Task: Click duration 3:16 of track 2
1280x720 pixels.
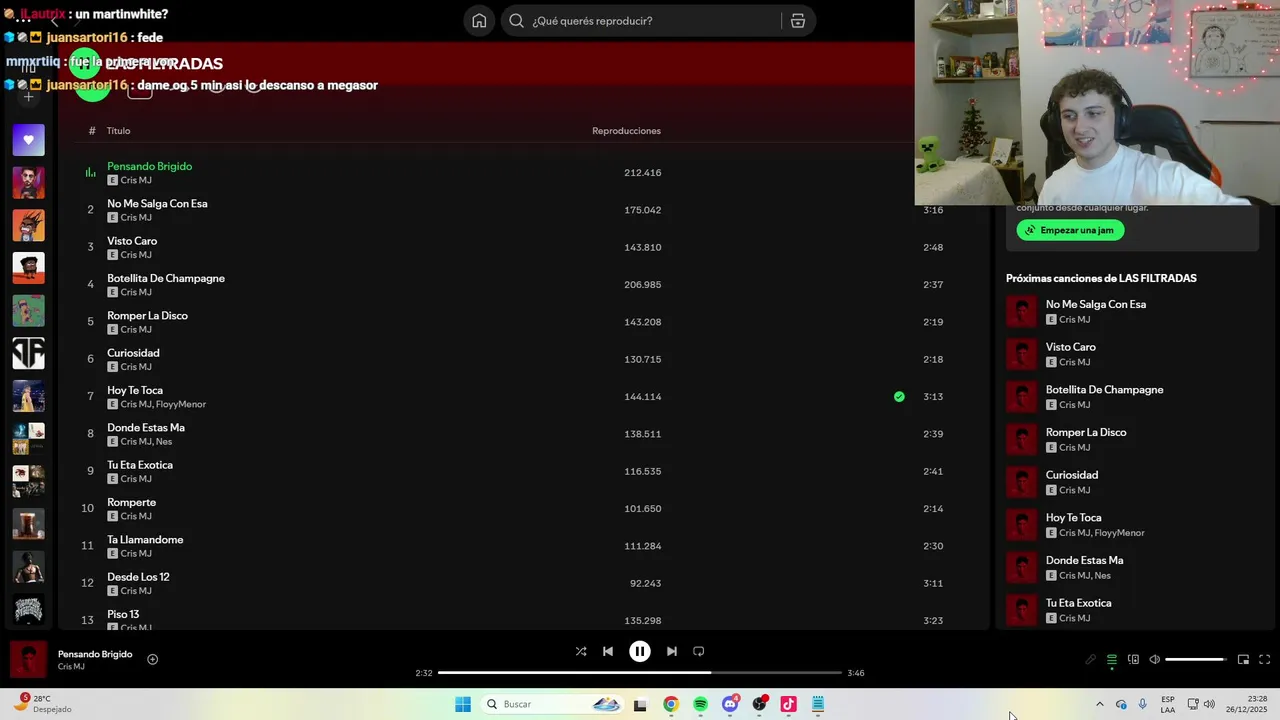Action: pos(933,210)
